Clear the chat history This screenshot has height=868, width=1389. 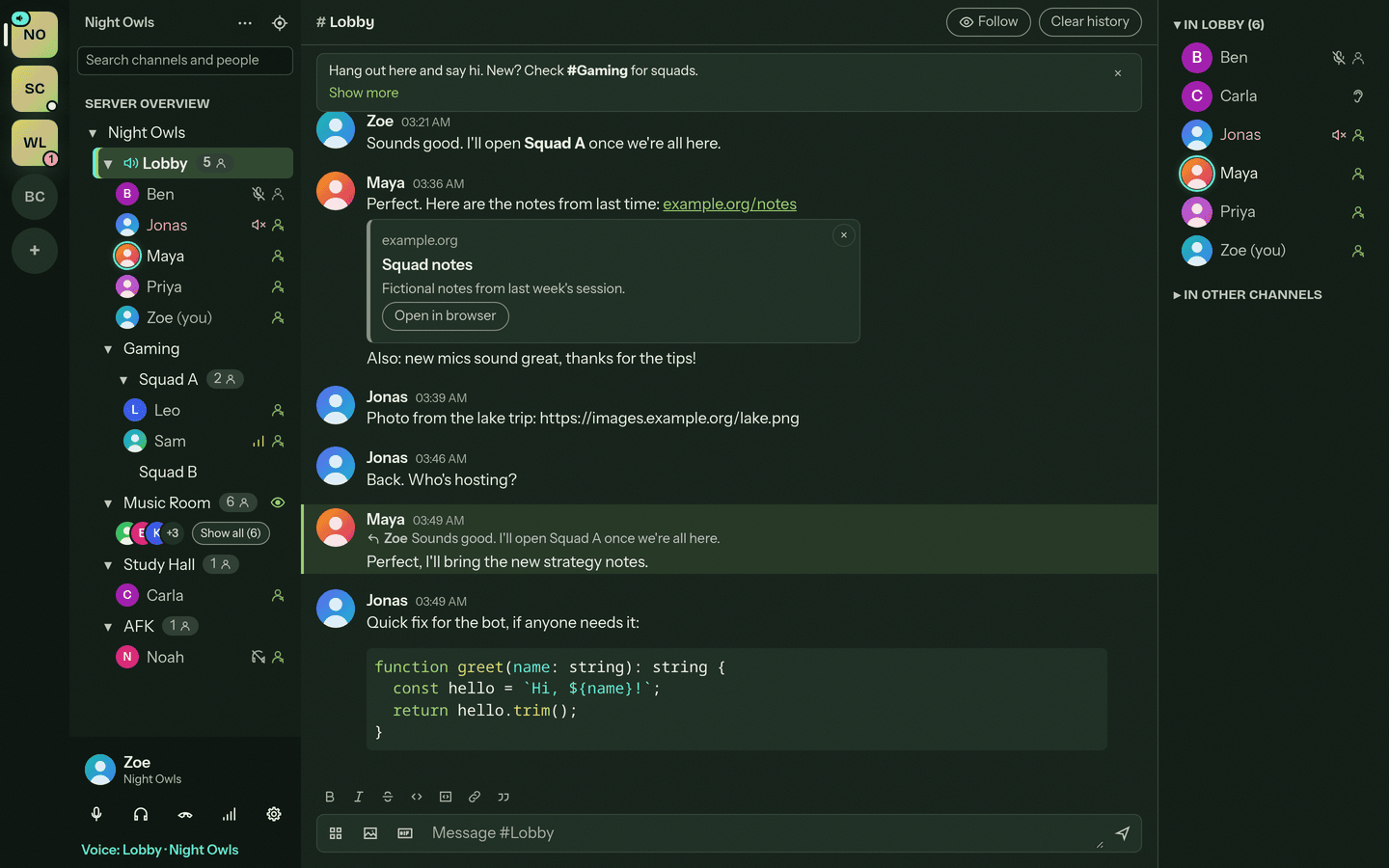[1090, 22]
